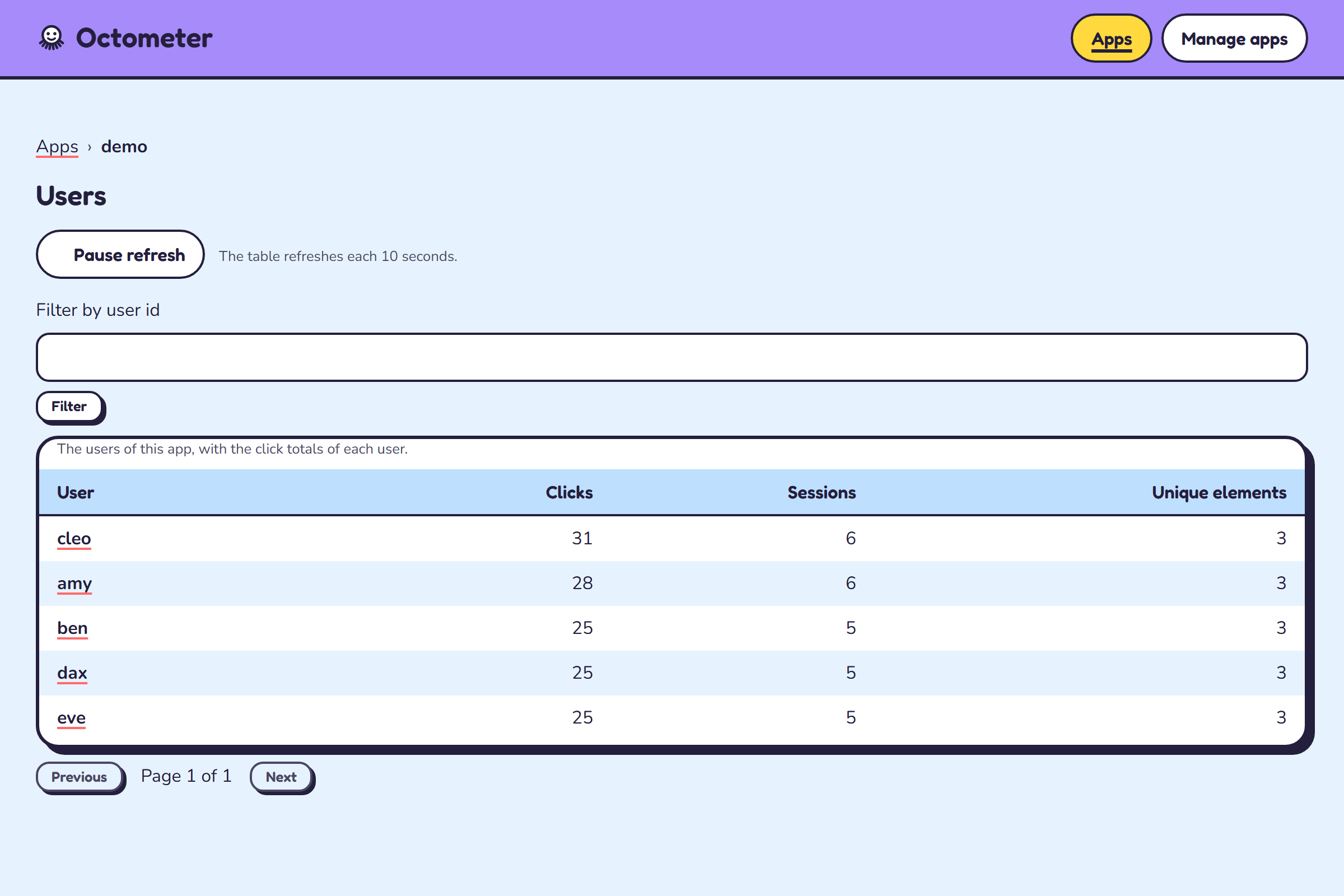
Task: Open user ben's details
Action: coord(73,628)
